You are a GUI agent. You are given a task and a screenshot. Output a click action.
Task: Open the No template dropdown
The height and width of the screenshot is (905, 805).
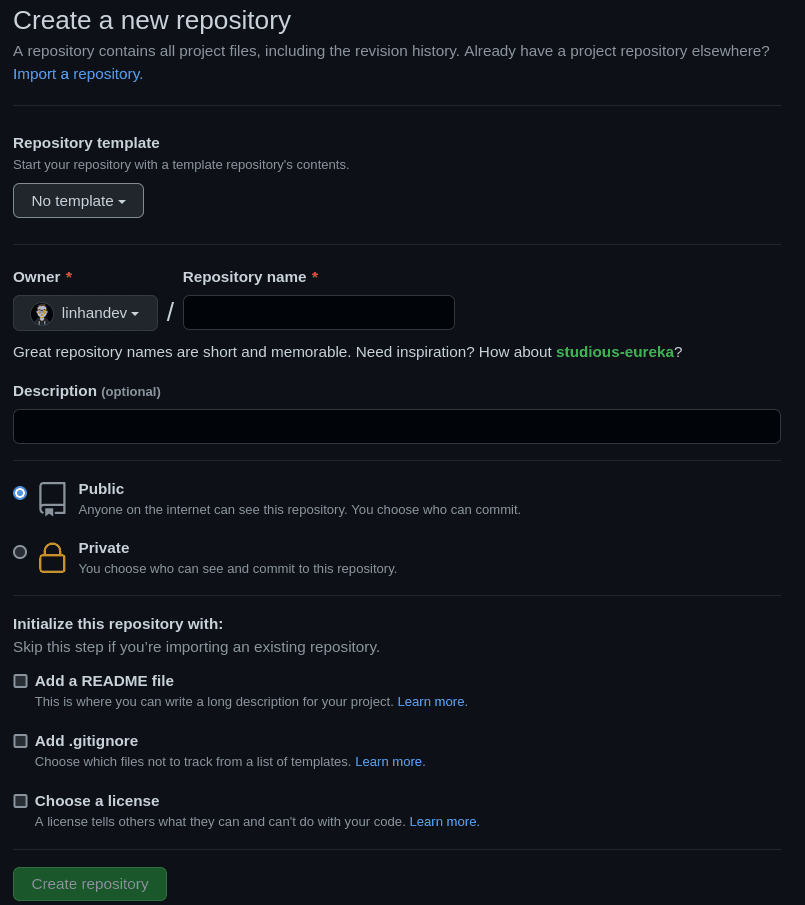(x=78, y=201)
